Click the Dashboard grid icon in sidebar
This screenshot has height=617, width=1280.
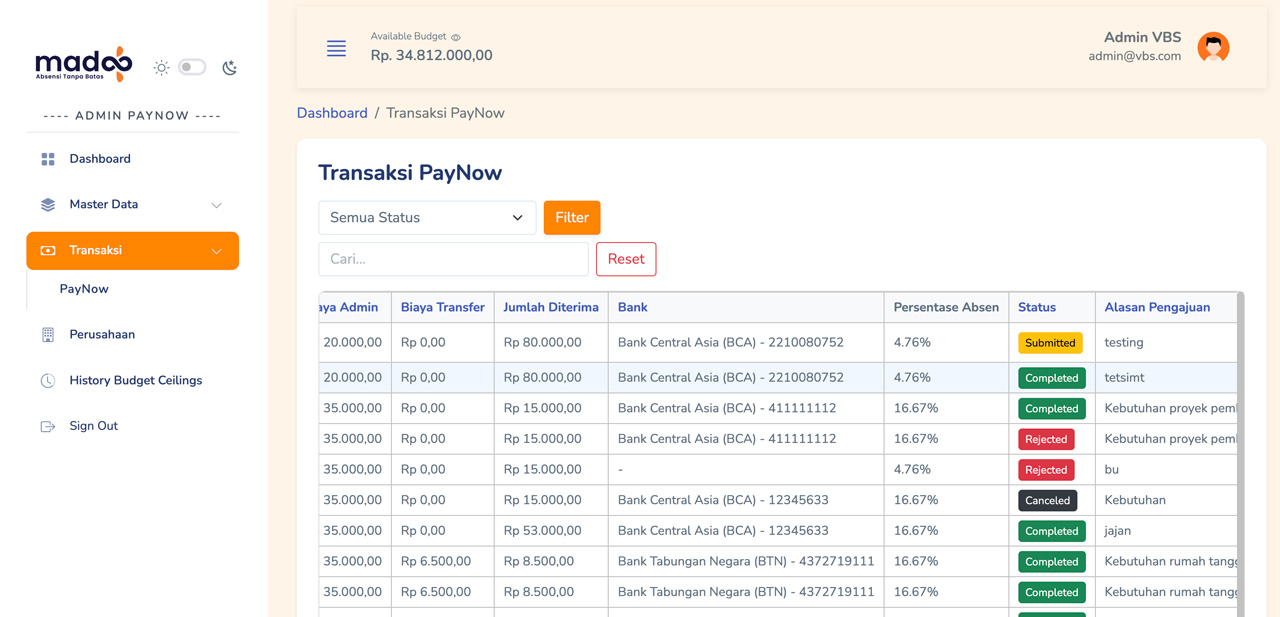click(x=48, y=159)
